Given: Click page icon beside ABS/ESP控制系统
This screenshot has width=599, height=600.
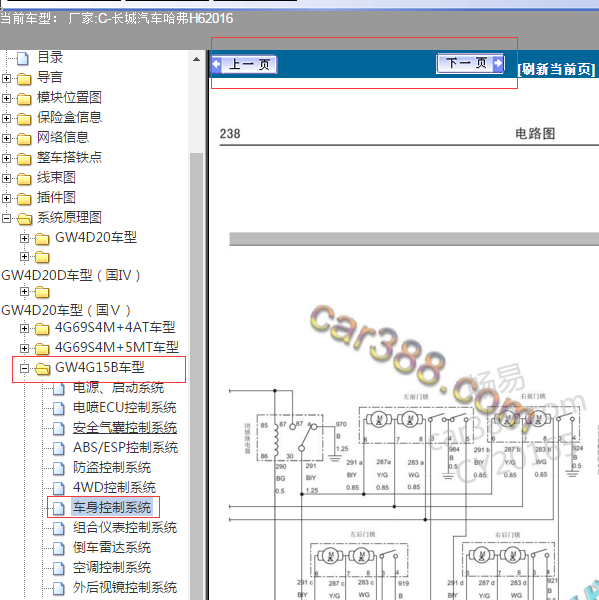Looking at the screenshot, I should coord(59,448).
